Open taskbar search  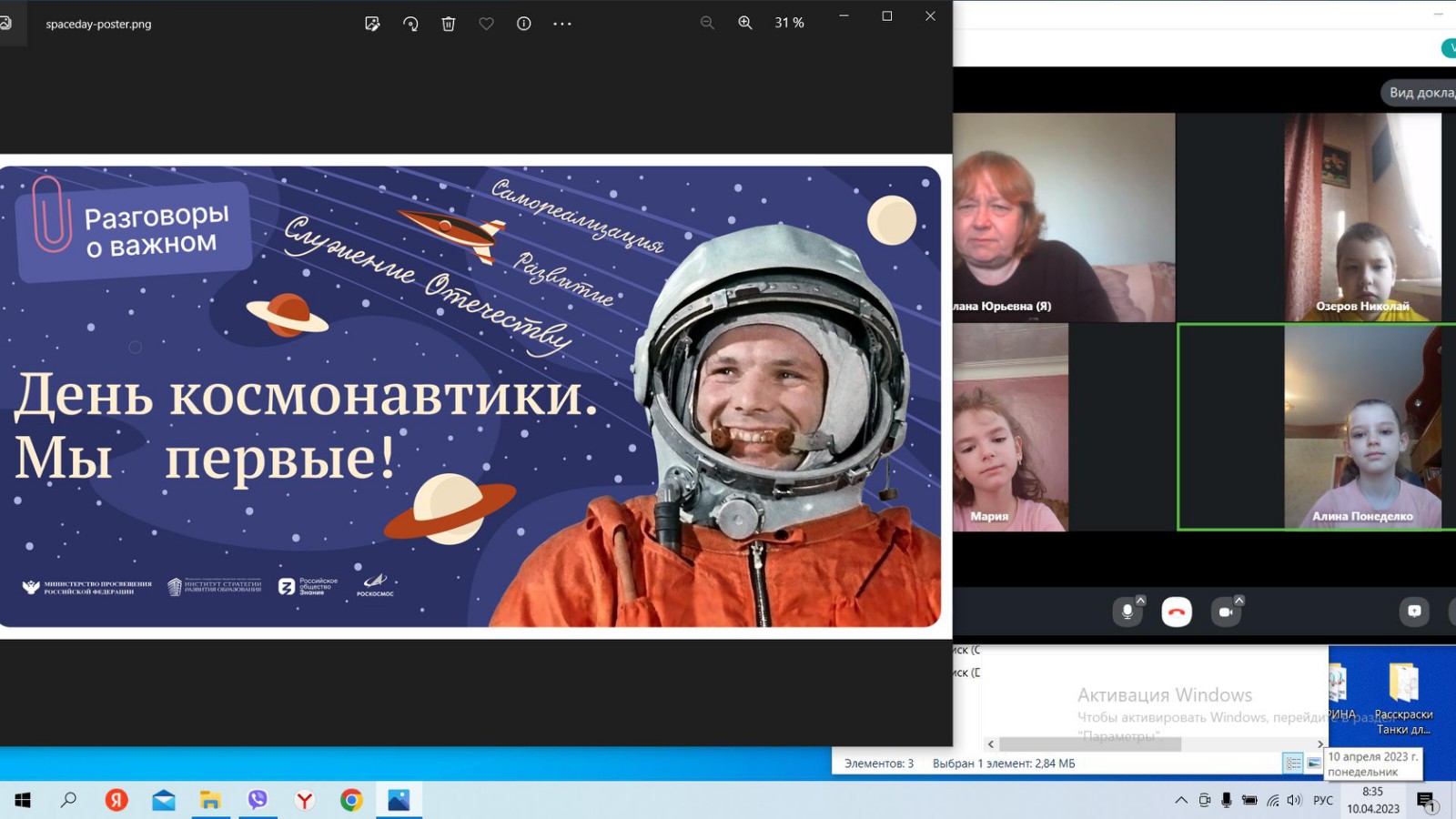pyautogui.click(x=68, y=800)
